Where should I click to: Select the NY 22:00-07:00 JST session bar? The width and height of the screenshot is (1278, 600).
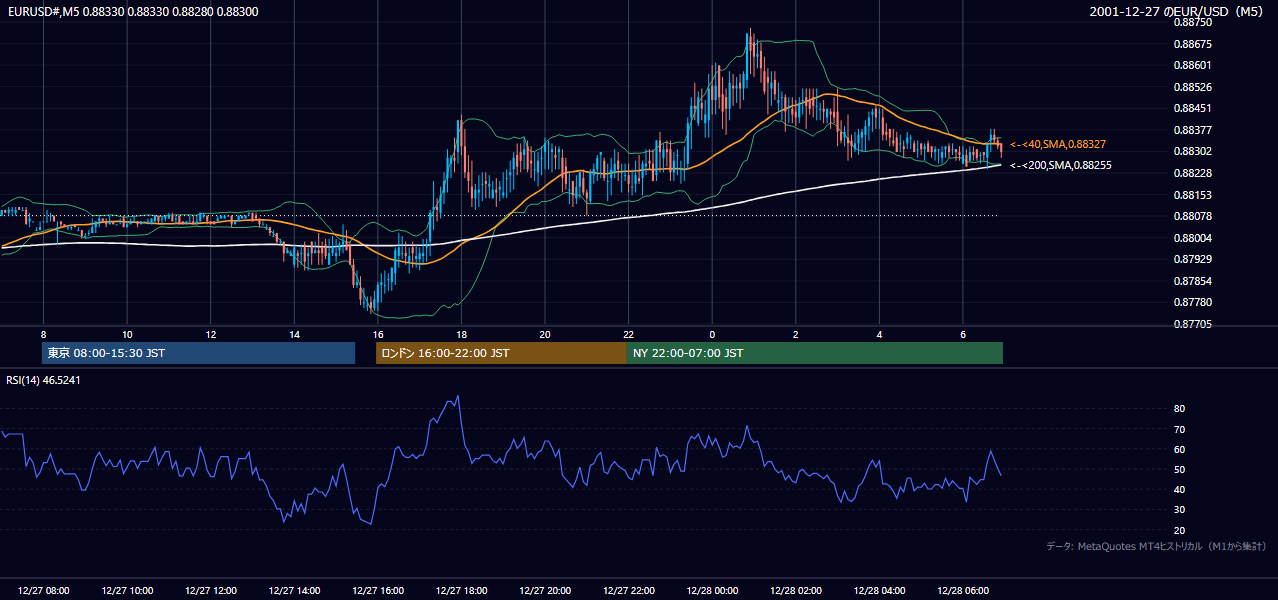point(814,353)
